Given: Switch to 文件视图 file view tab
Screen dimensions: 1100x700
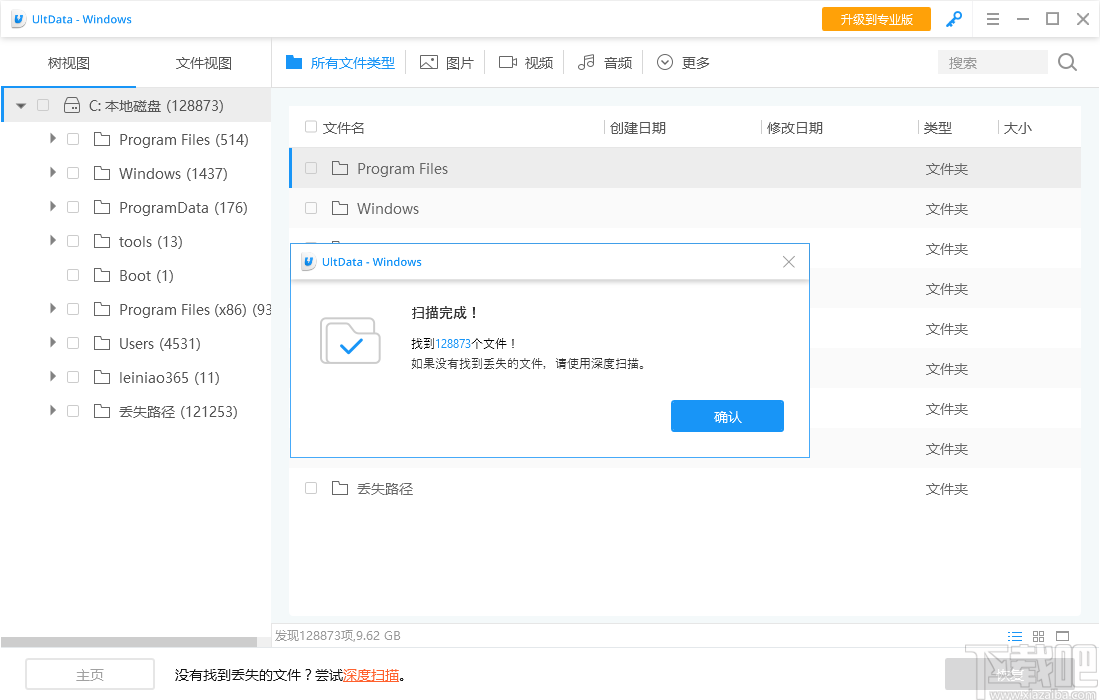Looking at the screenshot, I should [203, 63].
